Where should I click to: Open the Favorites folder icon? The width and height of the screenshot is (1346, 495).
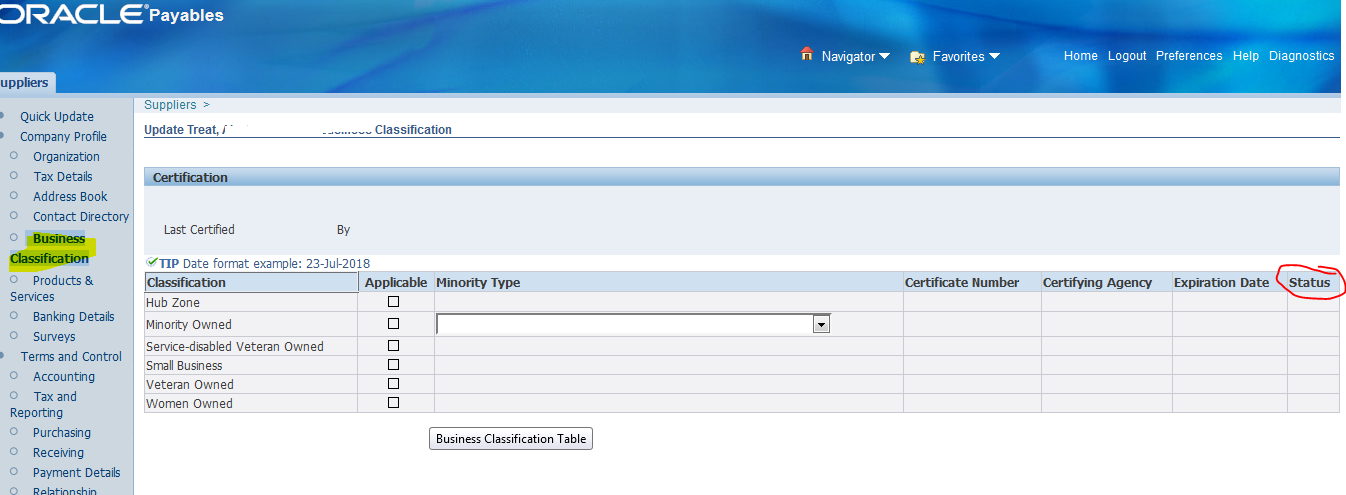917,57
